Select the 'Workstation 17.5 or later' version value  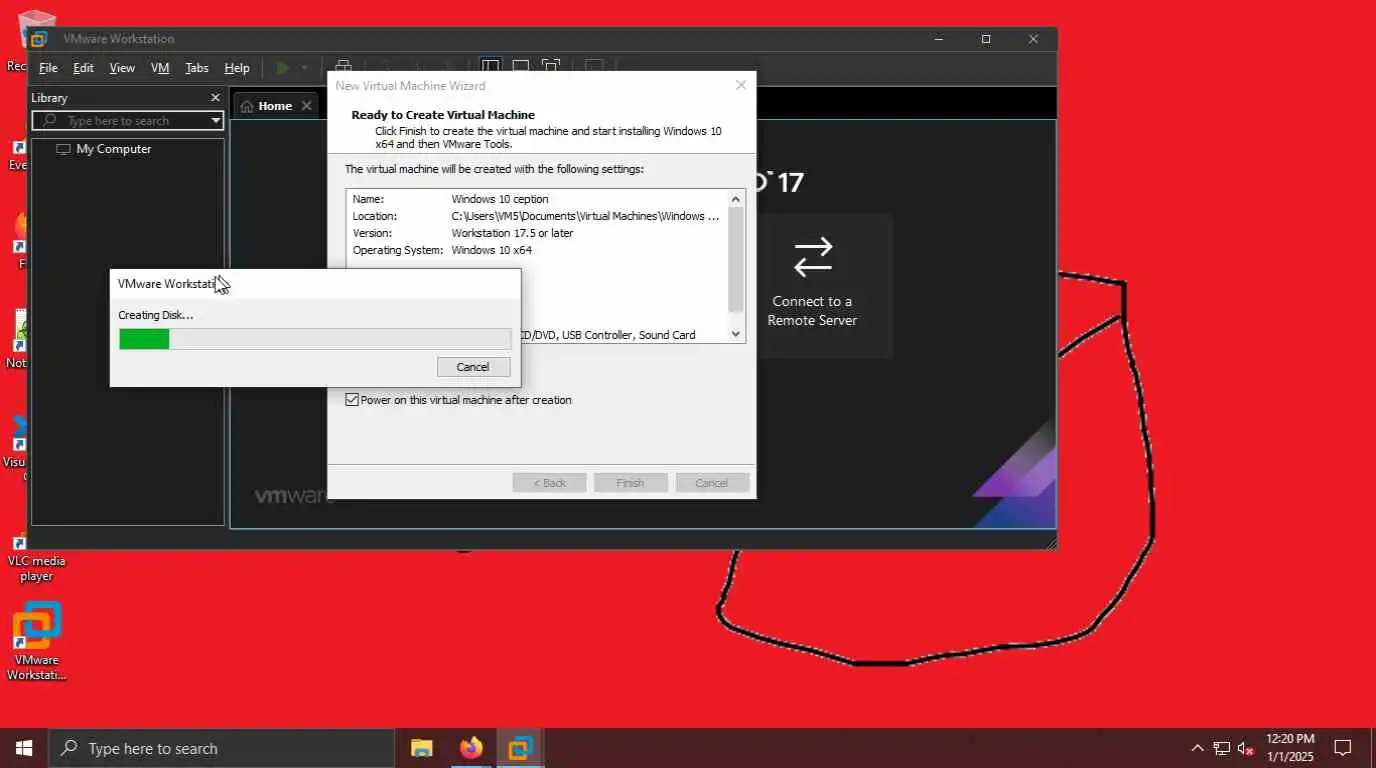coord(512,233)
